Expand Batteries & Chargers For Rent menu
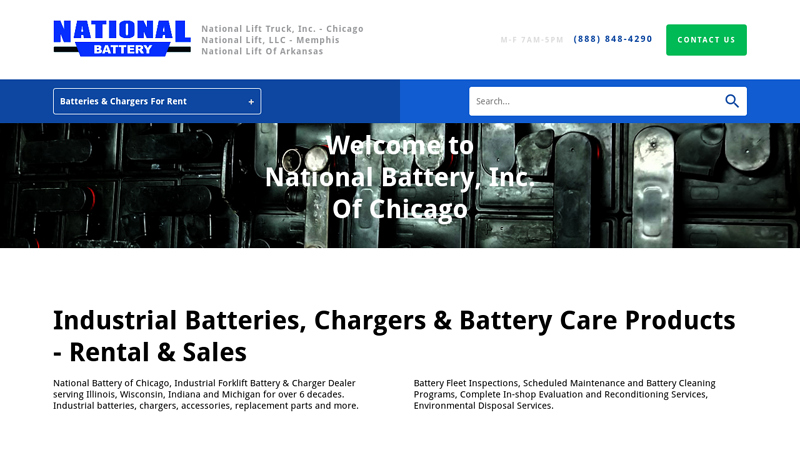The height and width of the screenshot is (450, 800). (x=157, y=101)
